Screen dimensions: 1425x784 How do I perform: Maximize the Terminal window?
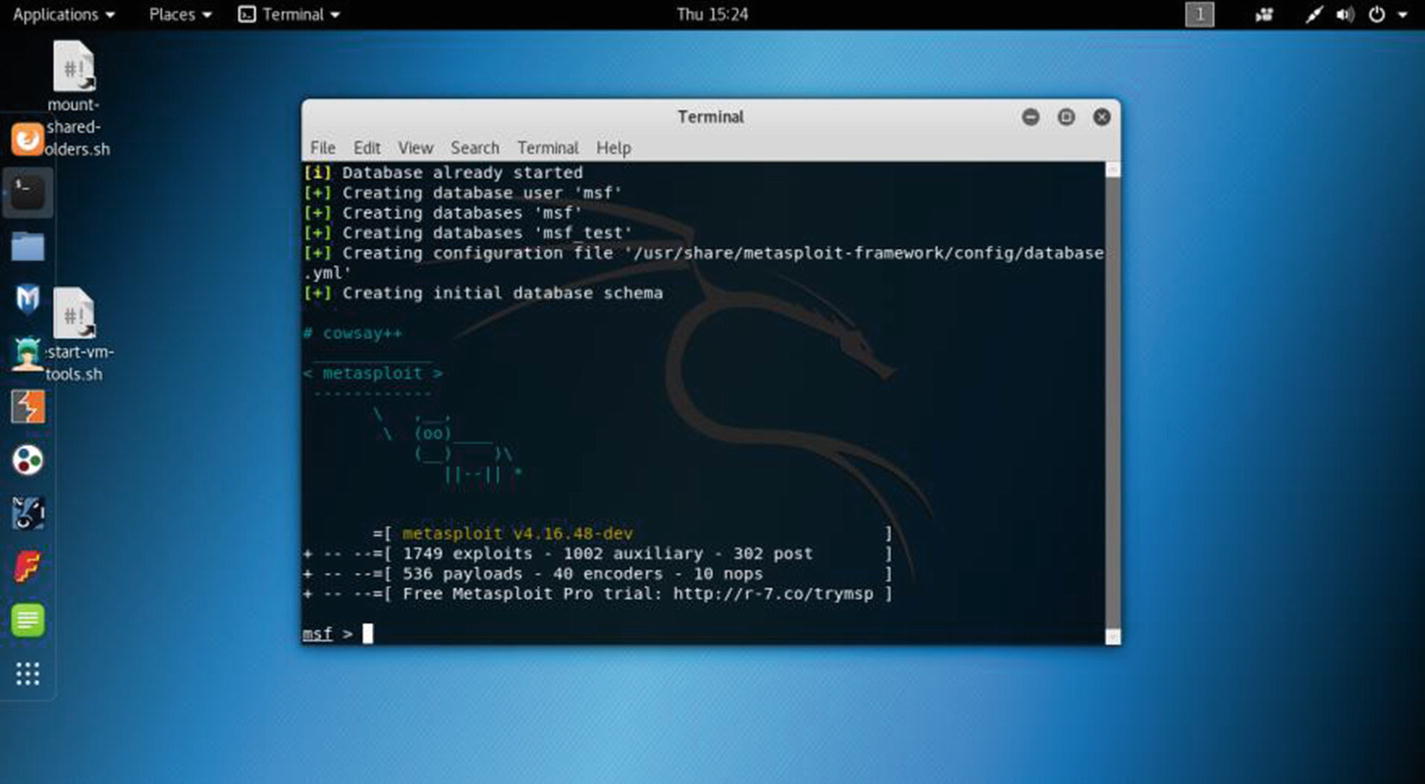pyautogui.click(x=1066, y=117)
